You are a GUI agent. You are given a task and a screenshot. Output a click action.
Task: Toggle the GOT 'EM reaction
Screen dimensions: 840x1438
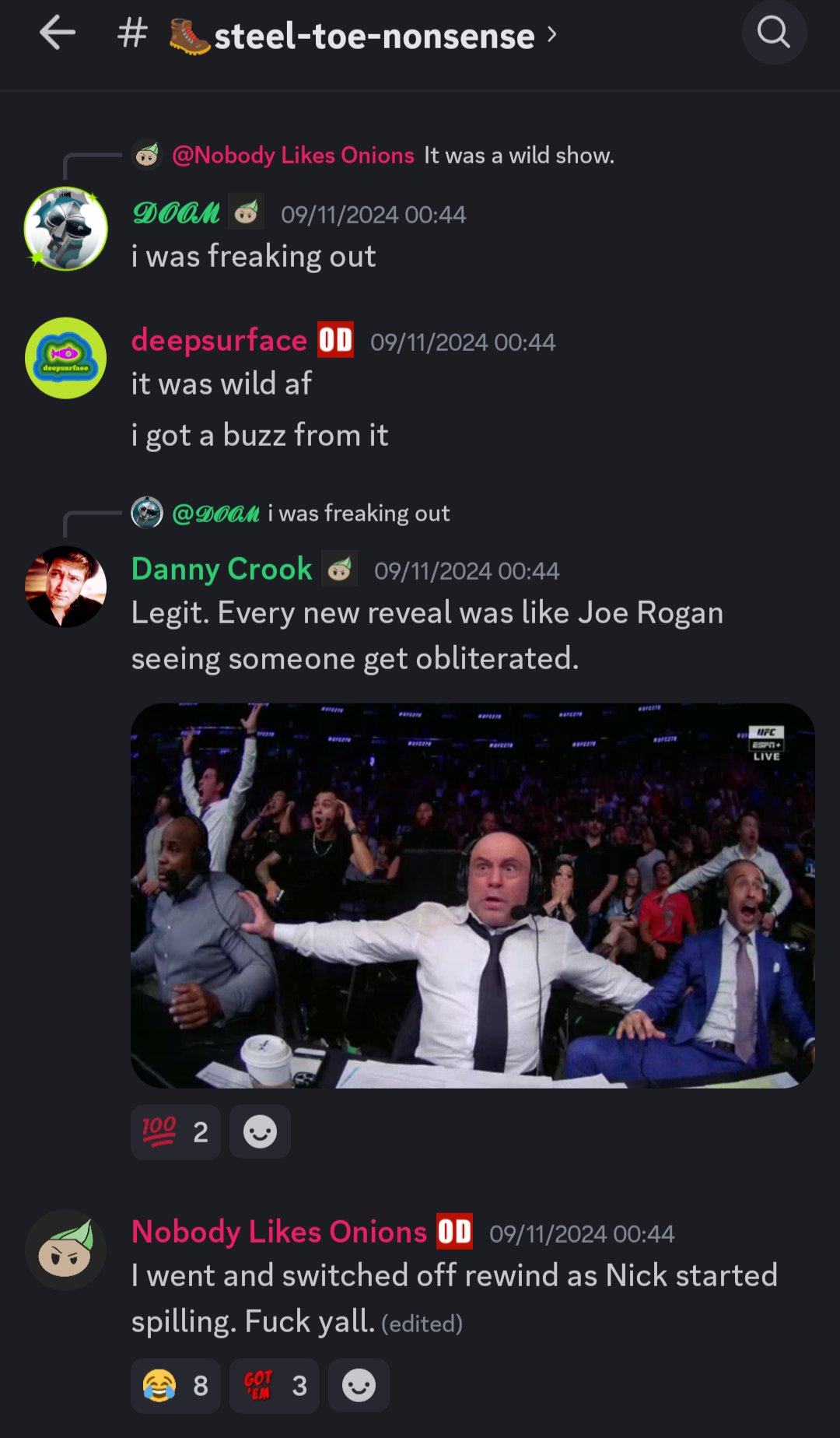click(x=275, y=1386)
